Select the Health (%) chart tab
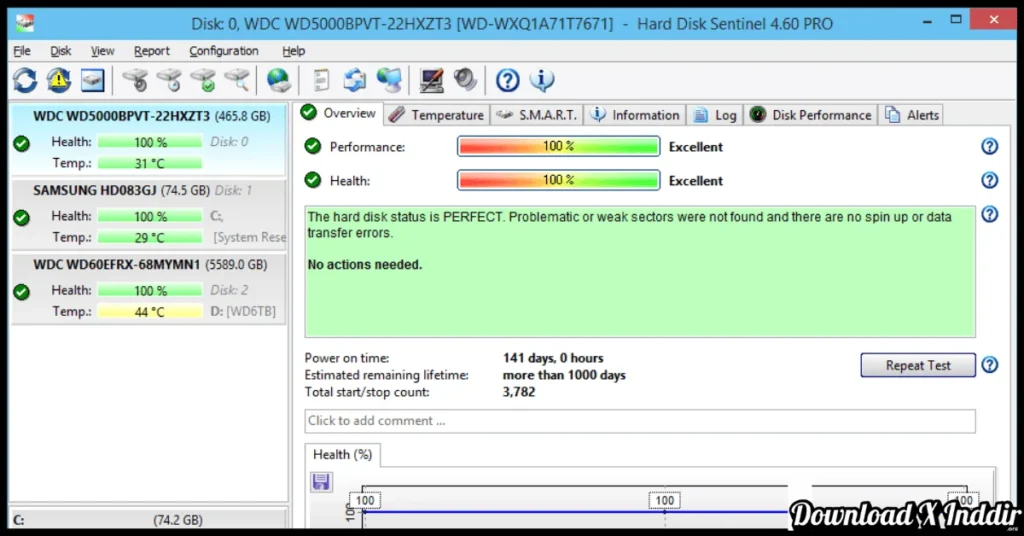This screenshot has width=1024, height=536. [342, 454]
